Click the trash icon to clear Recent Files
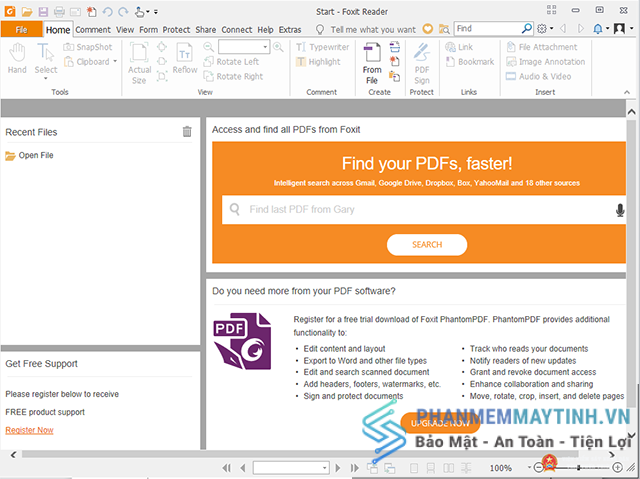Image resolution: width=640 pixels, height=479 pixels. point(187,131)
